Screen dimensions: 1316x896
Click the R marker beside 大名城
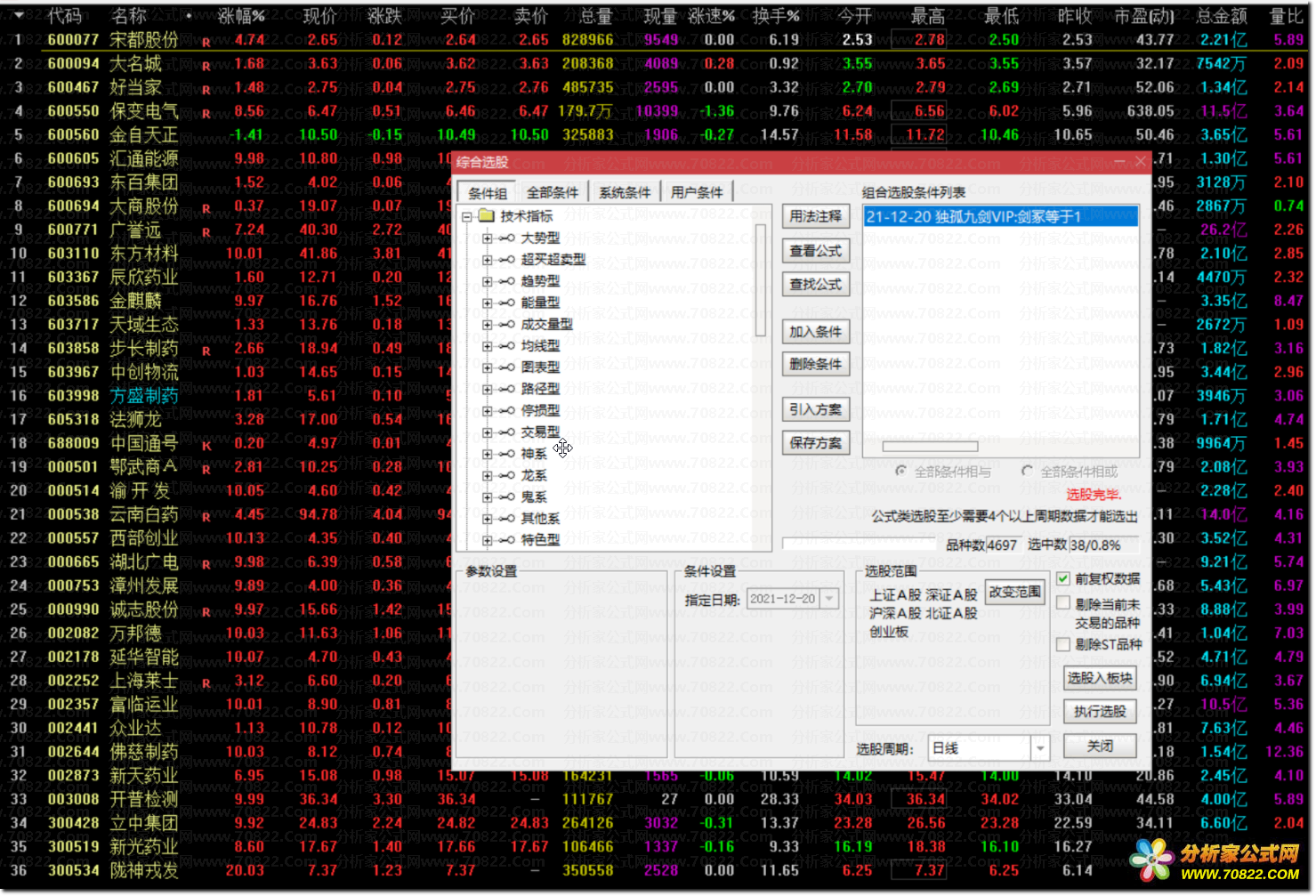click(x=206, y=66)
